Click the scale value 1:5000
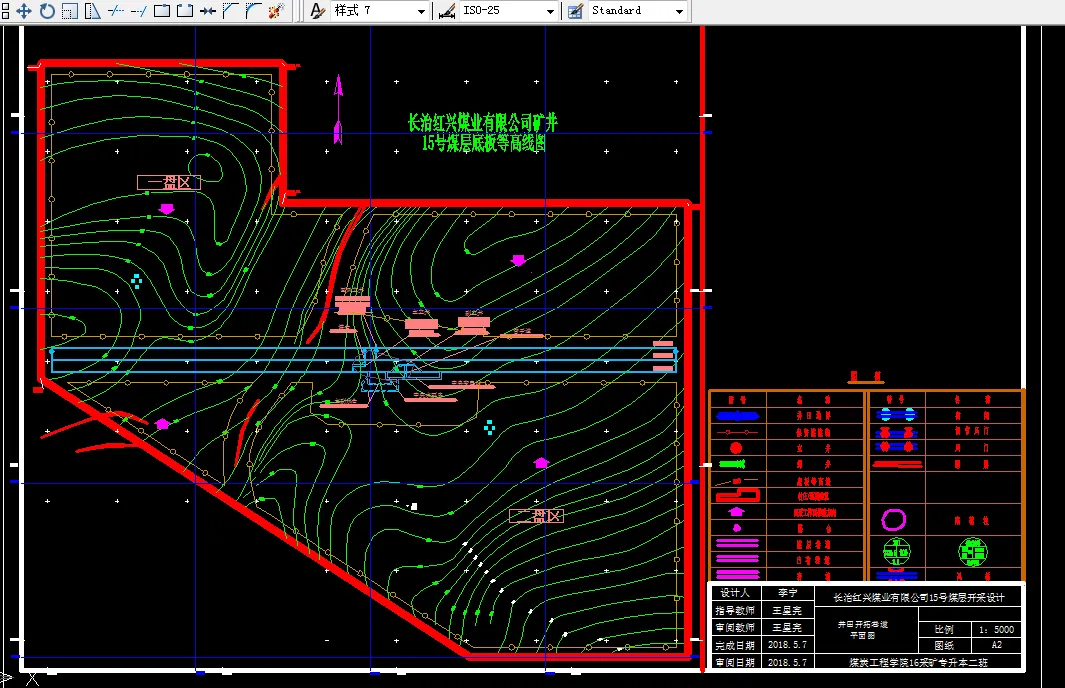 coord(996,630)
